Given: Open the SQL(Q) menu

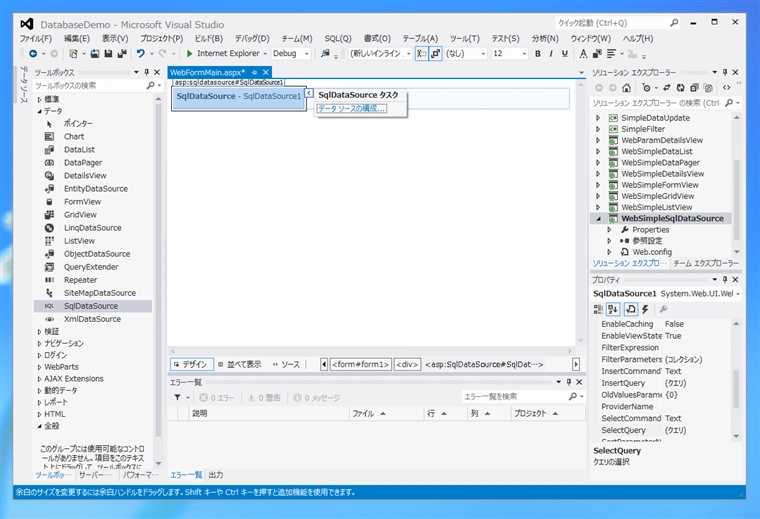Looking at the screenshot, I should pyautogui.click(x=338, y=38).
